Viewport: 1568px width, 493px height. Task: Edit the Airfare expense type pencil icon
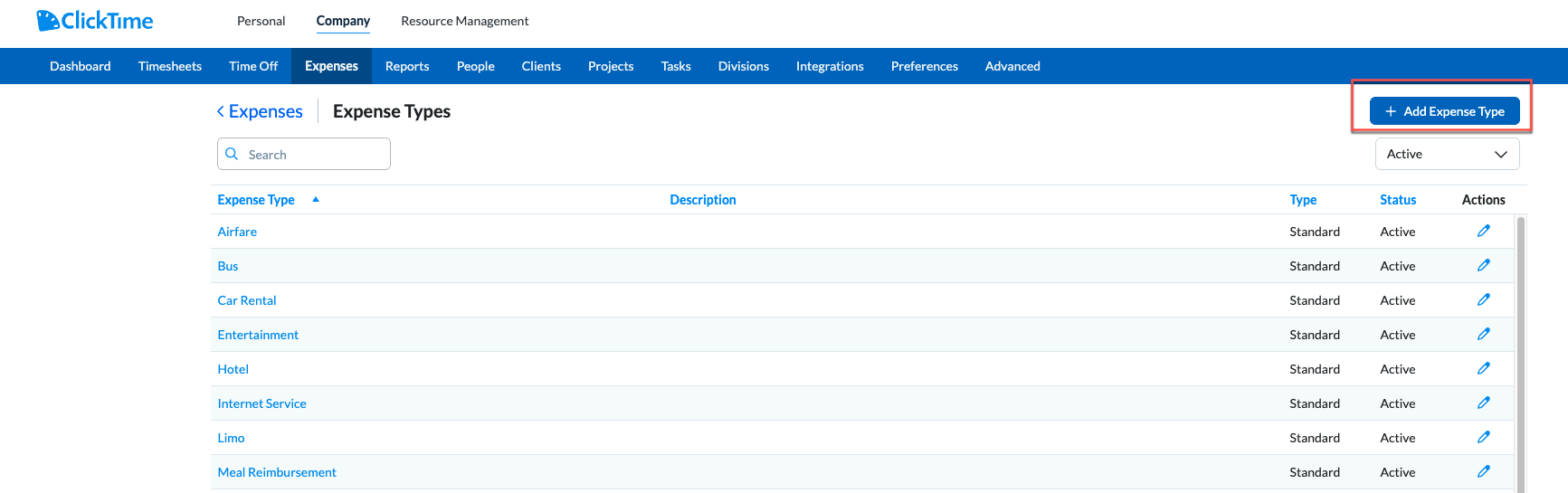pos(1484,231)
